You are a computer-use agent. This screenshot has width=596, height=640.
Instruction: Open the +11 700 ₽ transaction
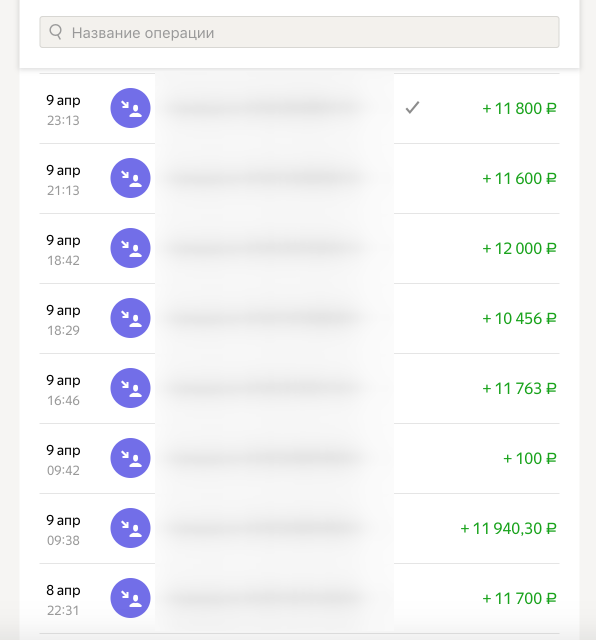coord(519,598)
